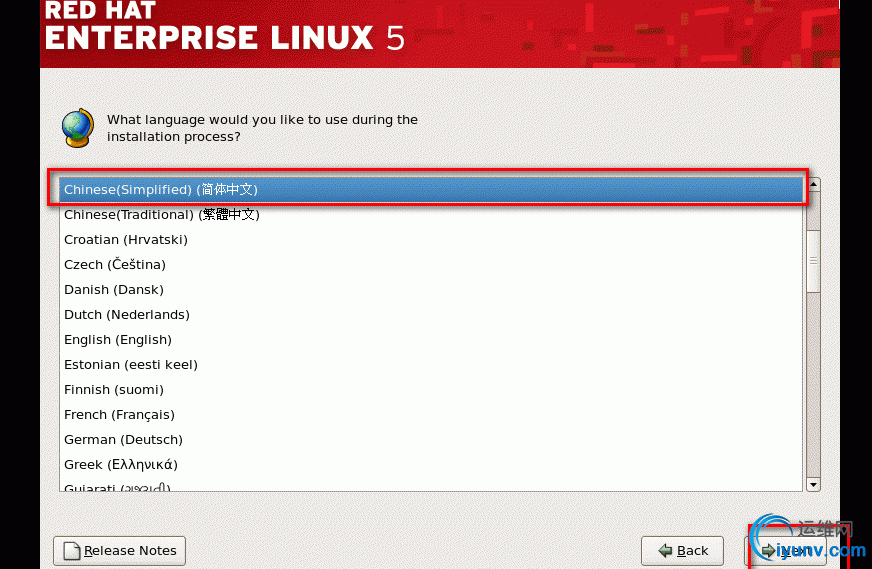Viewport: 872px width, 569px height.
Task: Choose Croatian (Hrvatski) language
Action: click(x=431, y=240)
